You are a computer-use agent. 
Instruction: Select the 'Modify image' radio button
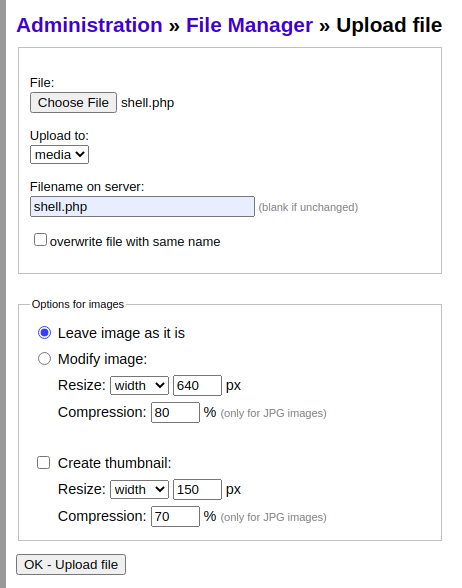coord(45,359)
